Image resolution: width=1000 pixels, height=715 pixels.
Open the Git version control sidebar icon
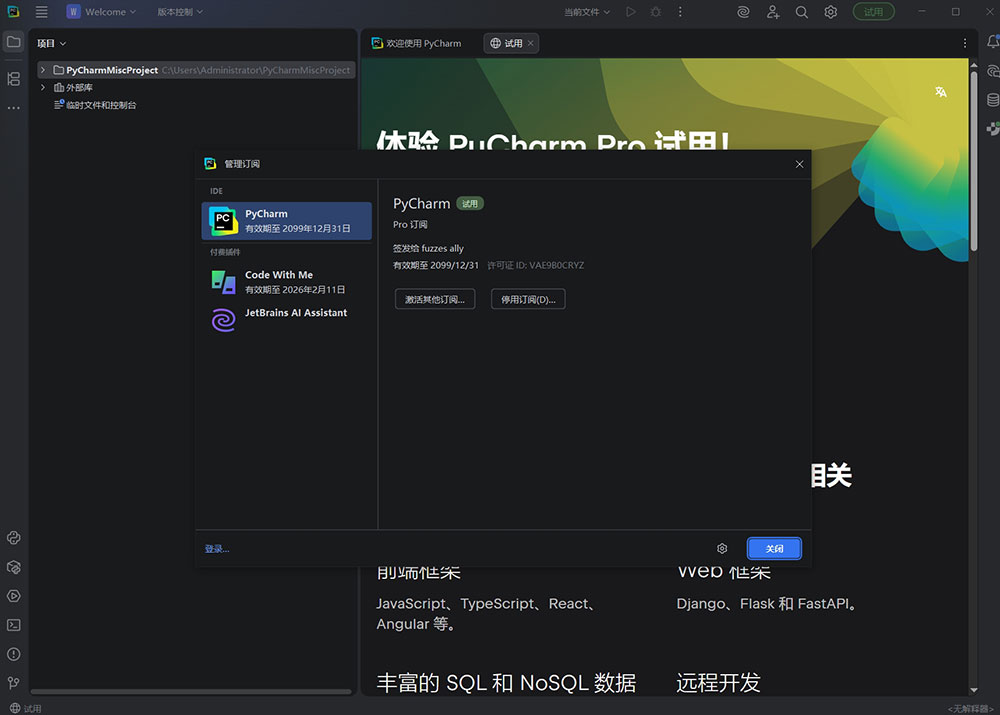tap(14, 683)
